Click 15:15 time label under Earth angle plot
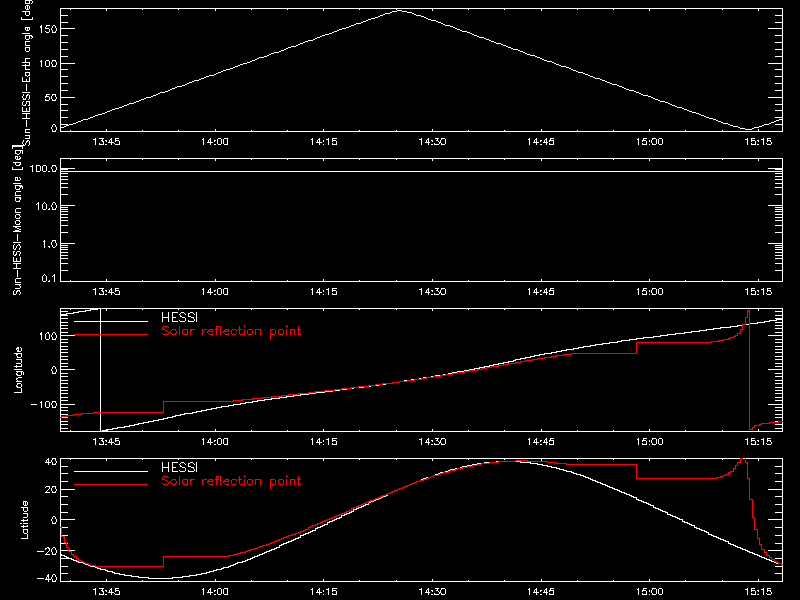This screenshot has height=600, width=800. click(758, 142)
